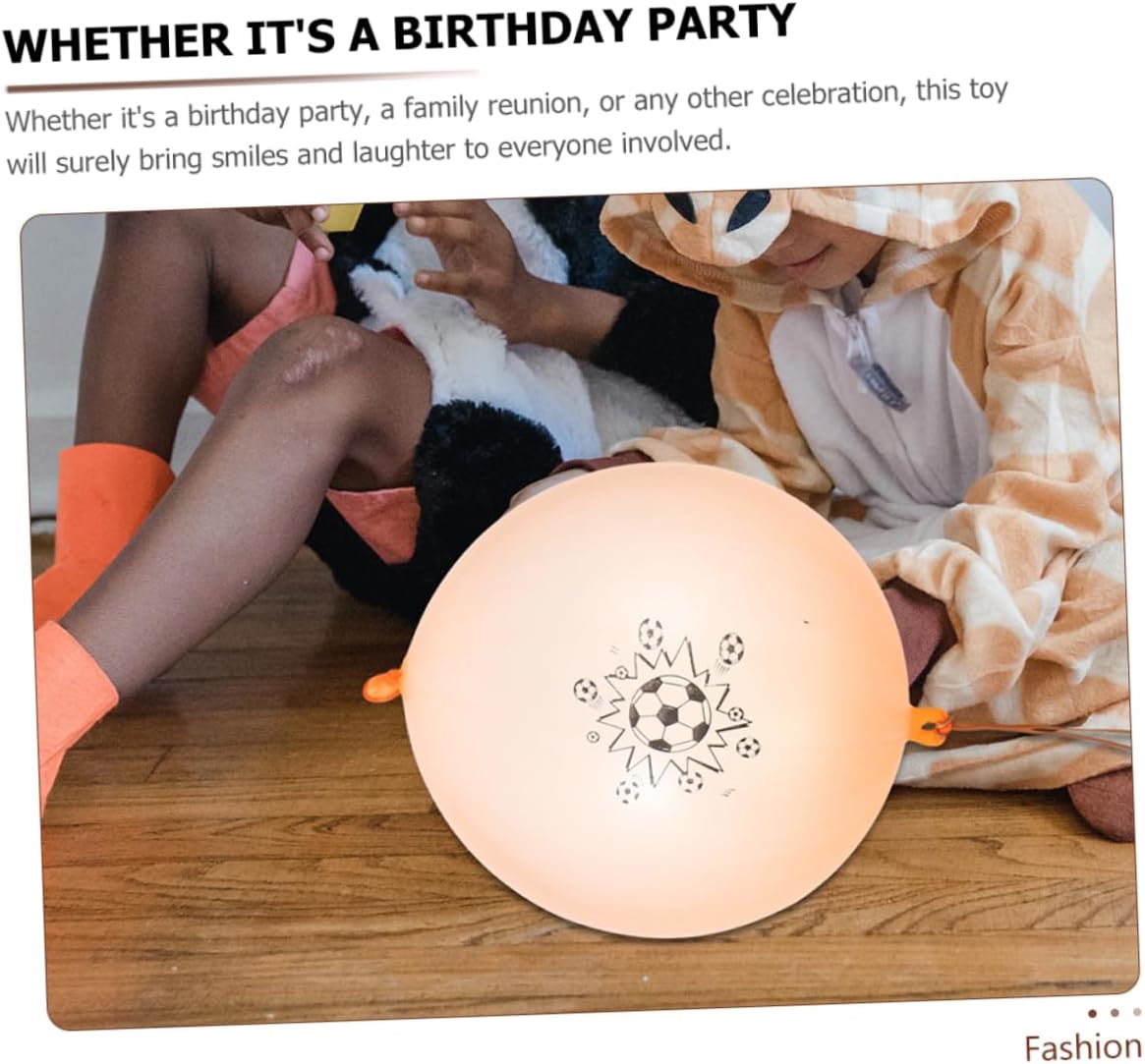Image resolution: width=1145 pixels, height=1064 pixels.
Task: Click the three dots above the Fashion label
Action: coord(1115,1013)
